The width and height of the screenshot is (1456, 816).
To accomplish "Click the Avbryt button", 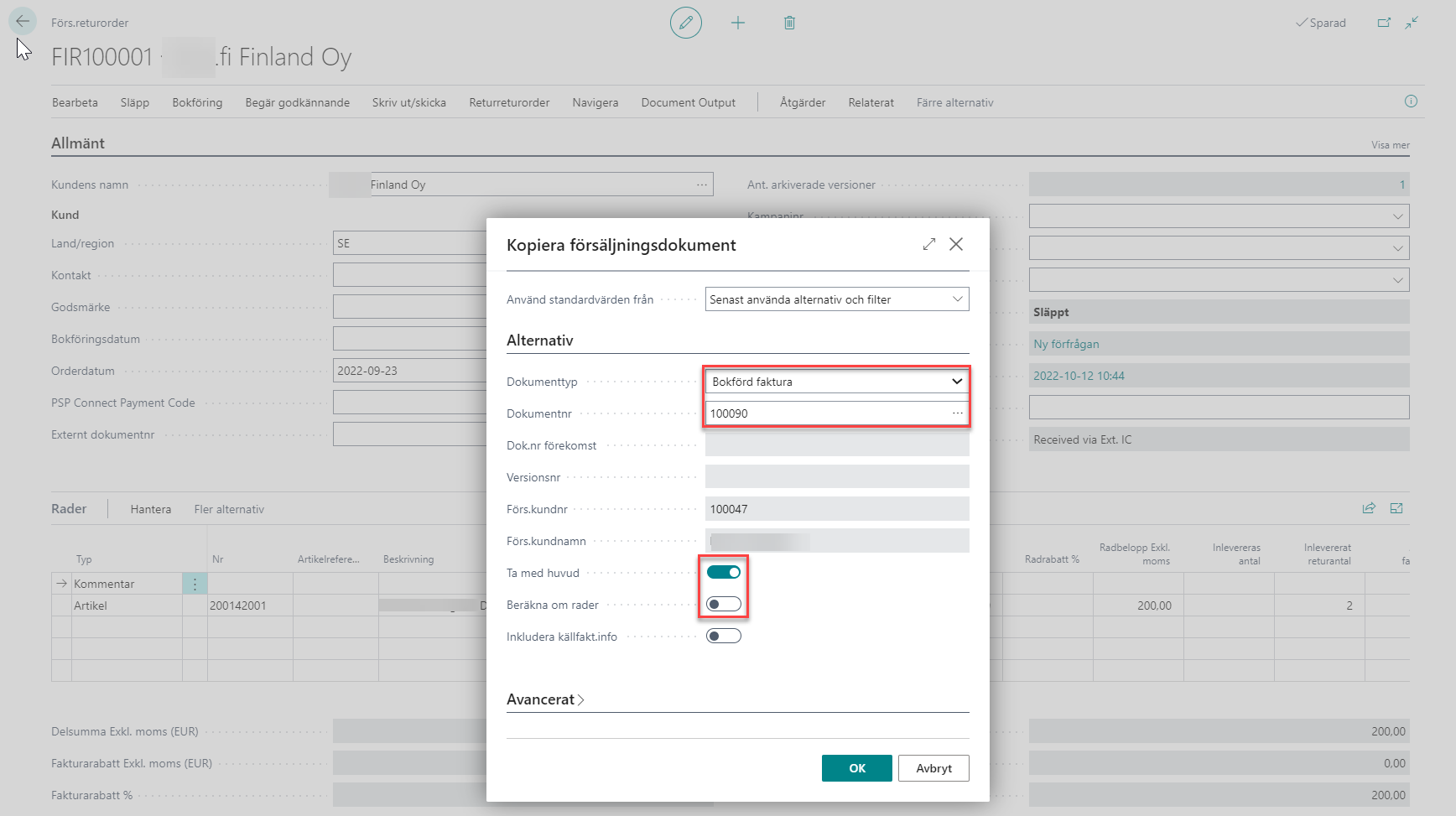I will click(933, 768).
